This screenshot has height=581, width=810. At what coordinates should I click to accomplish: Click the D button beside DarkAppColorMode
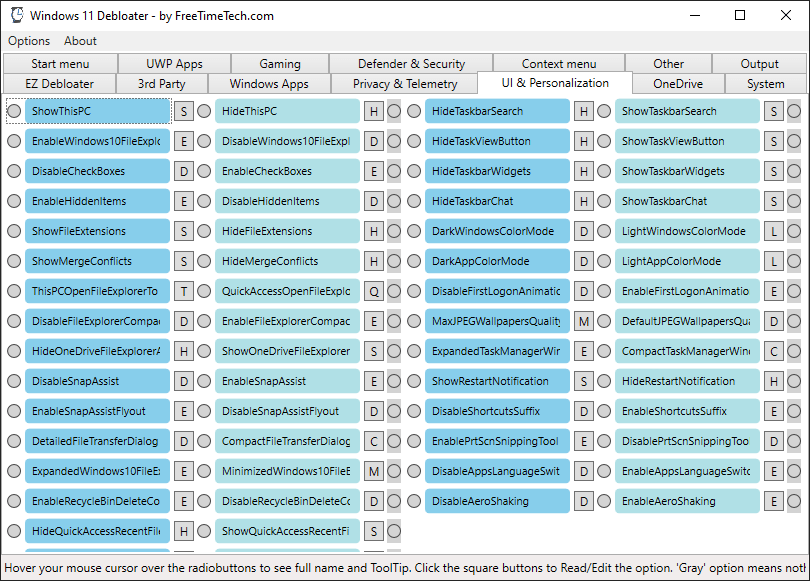point(584,261)
